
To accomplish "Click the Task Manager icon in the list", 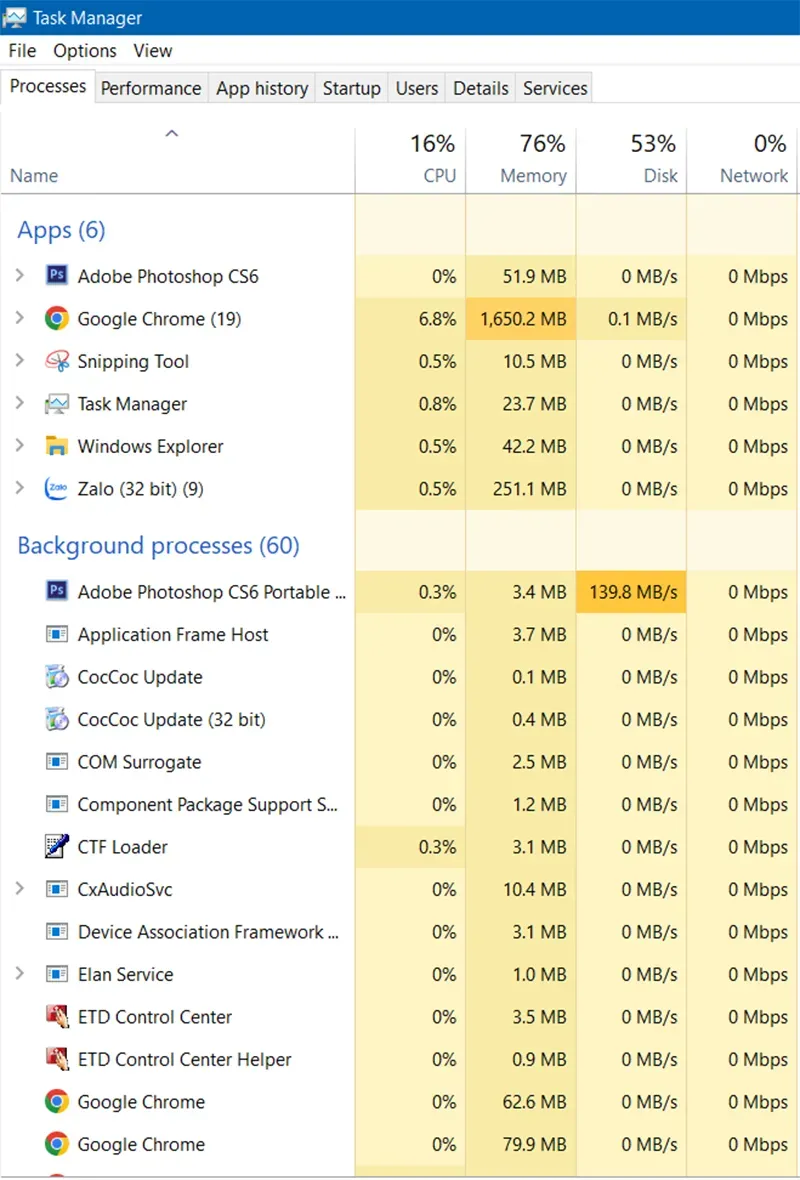I will click(x=57, y=403).
